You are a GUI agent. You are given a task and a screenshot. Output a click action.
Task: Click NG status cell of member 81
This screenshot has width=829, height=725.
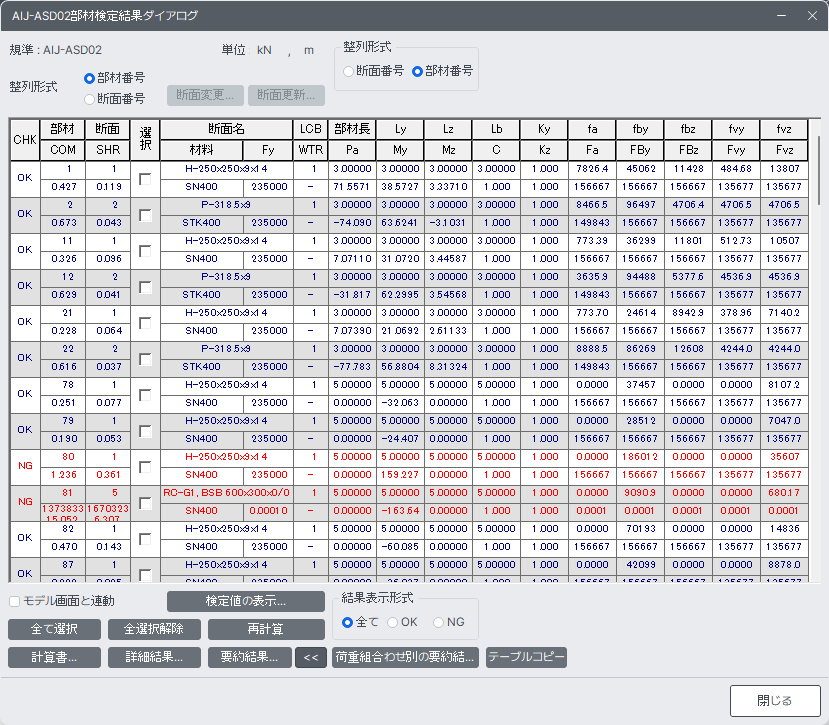pos(25,502)
